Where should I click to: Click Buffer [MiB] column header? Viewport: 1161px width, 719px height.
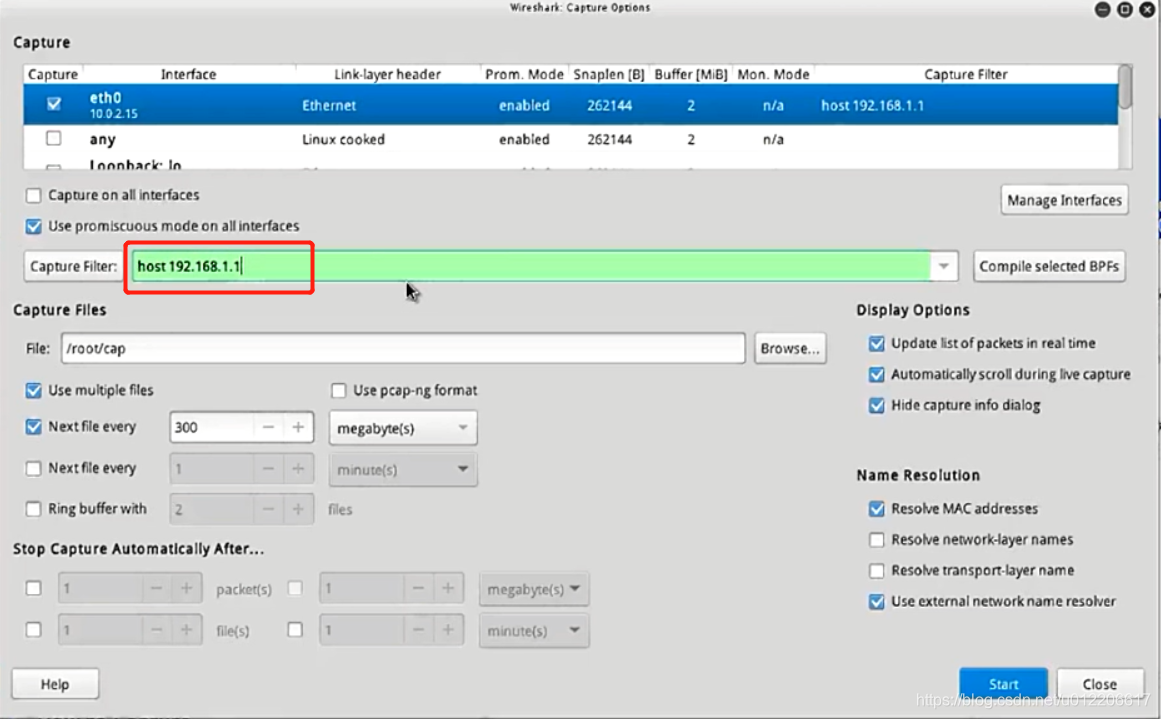pos(691,74)
